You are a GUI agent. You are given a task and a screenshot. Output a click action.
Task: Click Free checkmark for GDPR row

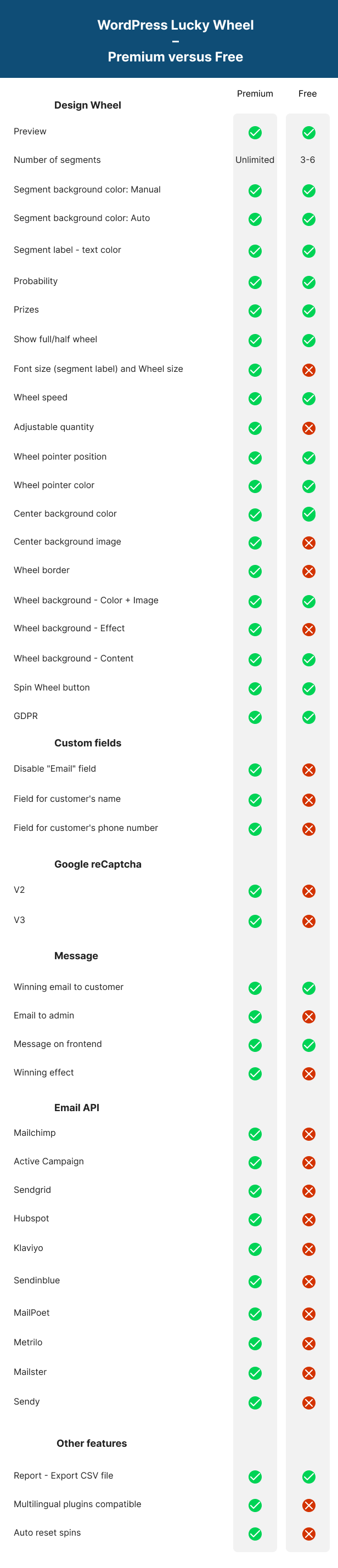coord(309,717)
